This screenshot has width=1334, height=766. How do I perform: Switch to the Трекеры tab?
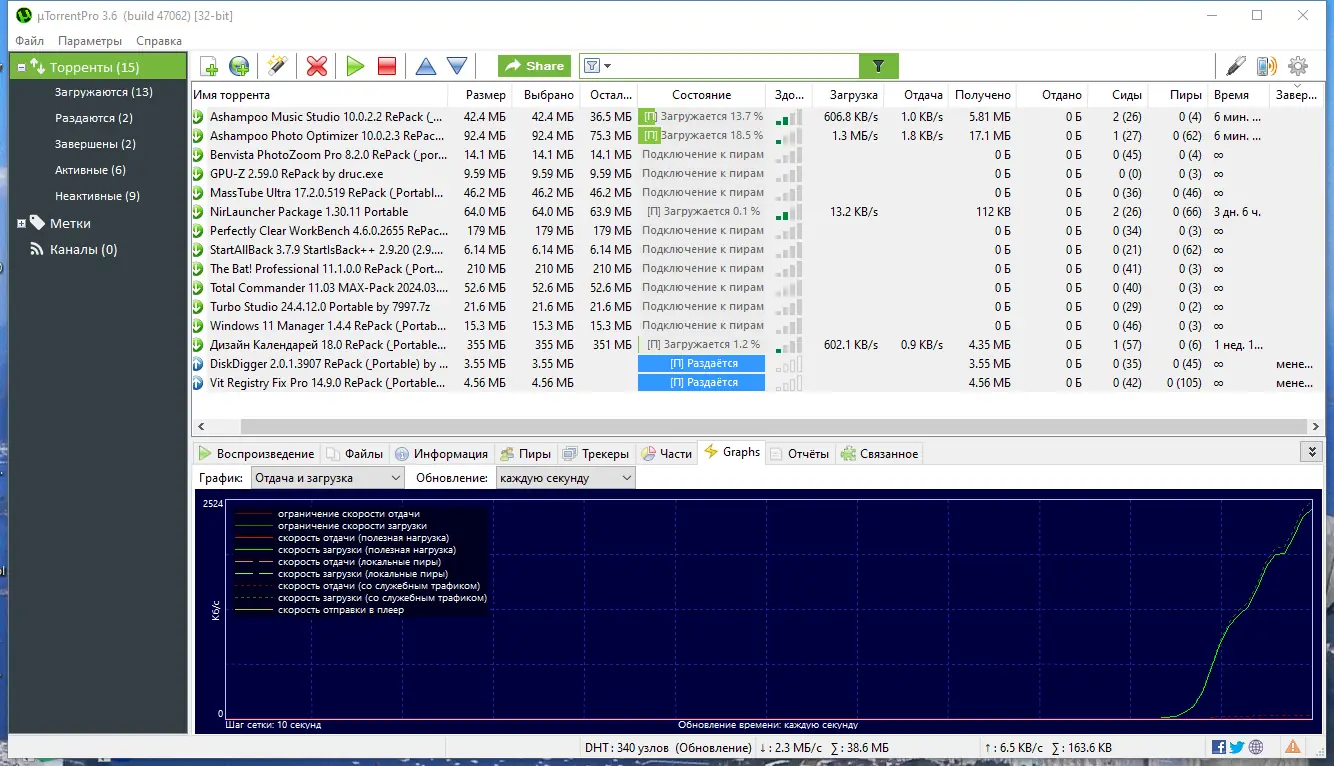tap(596, 454)
